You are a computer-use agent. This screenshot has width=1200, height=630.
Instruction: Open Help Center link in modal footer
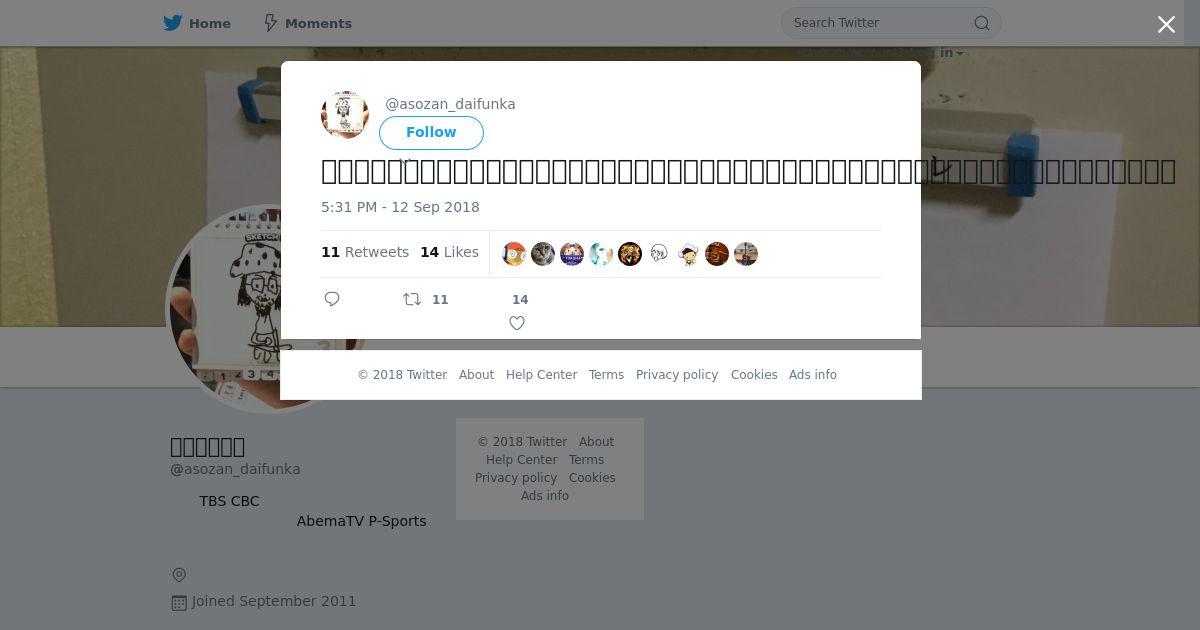541,375
